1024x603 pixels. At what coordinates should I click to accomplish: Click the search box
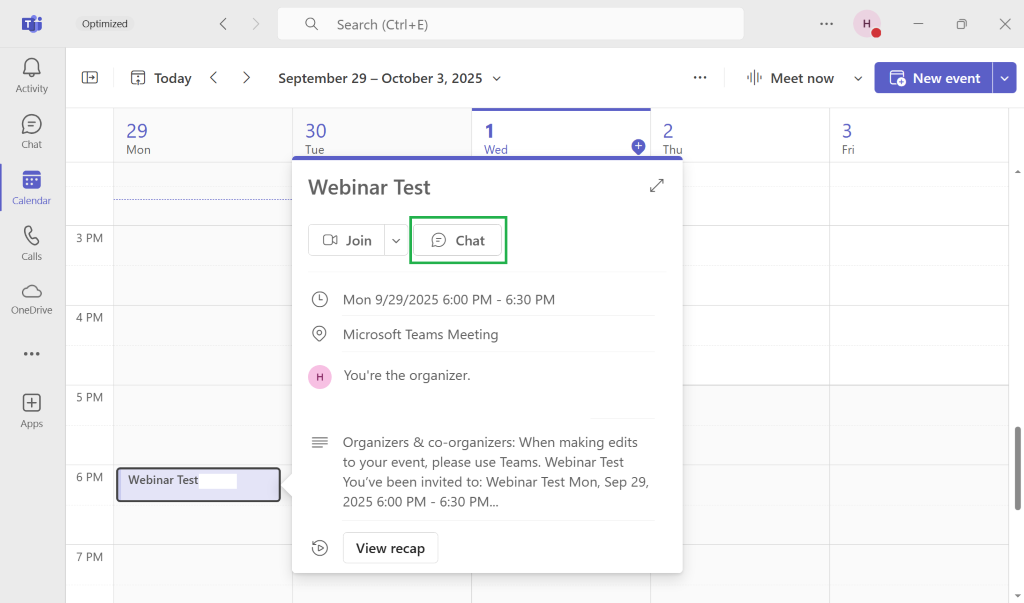511,24
